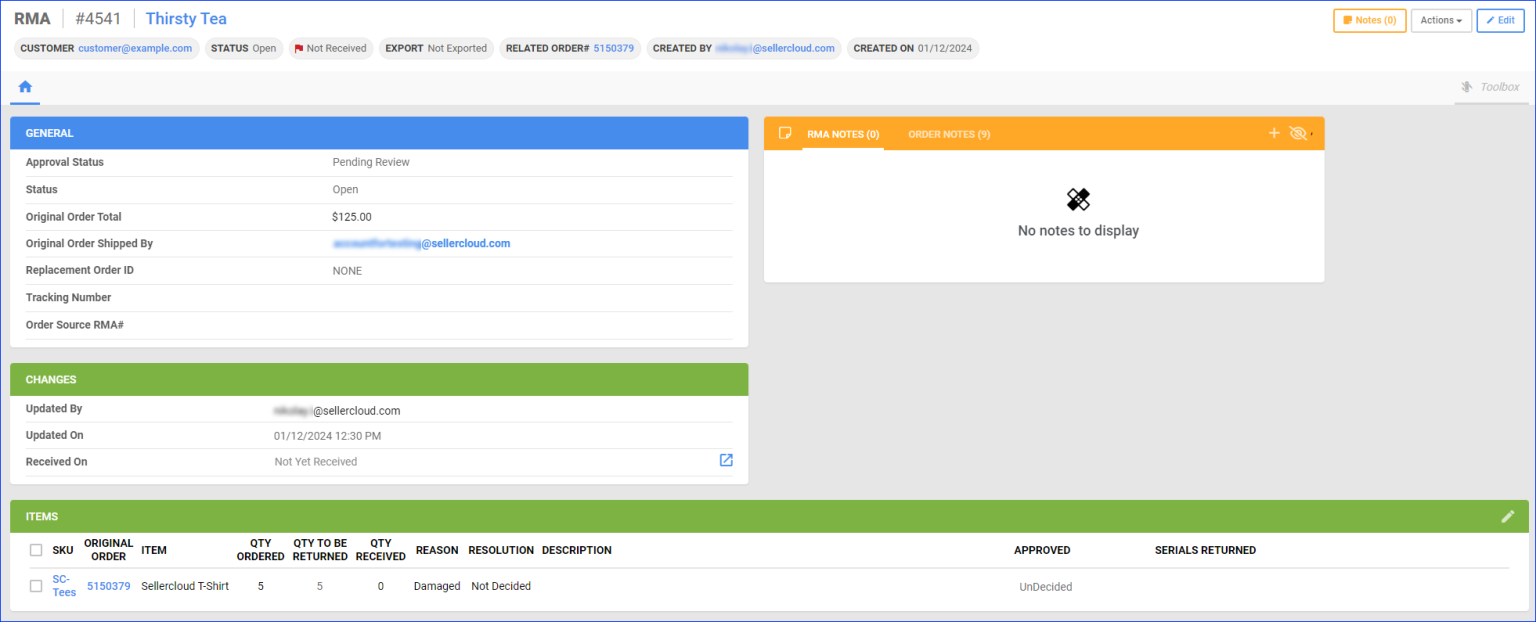The height and width of the screenshot is (622, 1536).
Task: Click the notes icon inside the Notes (0) button
Action: point(1348,19)
